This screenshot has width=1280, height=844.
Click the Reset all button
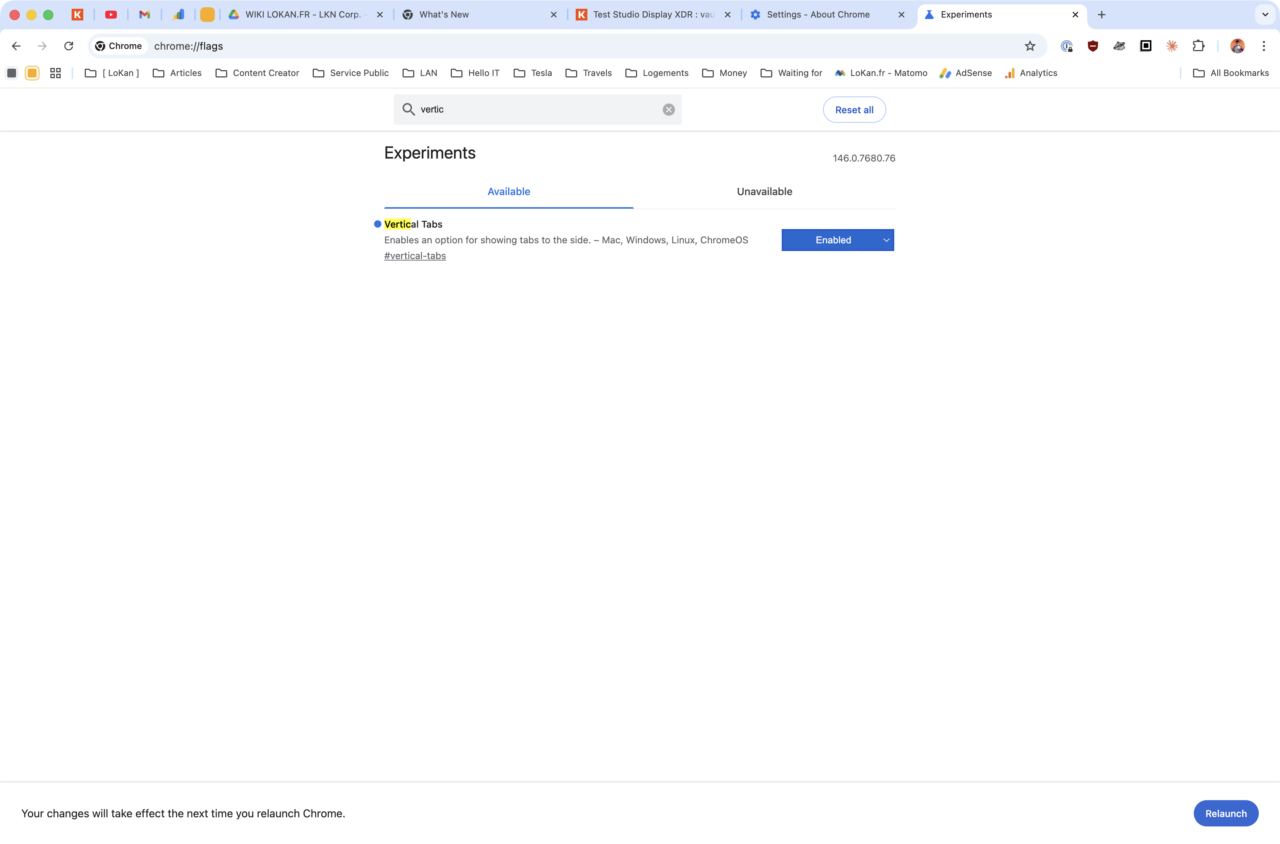click(854, 110)
